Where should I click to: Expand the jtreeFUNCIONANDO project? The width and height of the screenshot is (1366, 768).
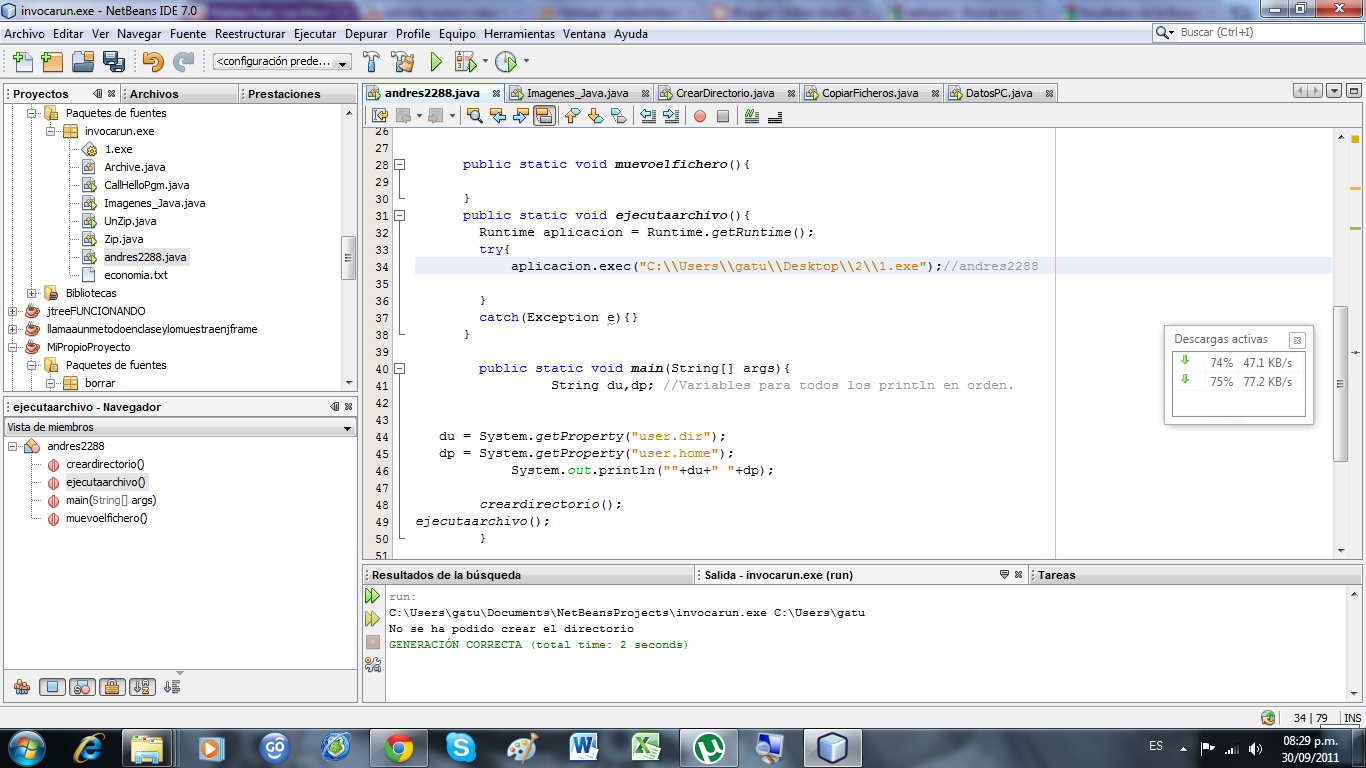pos(12,311)
